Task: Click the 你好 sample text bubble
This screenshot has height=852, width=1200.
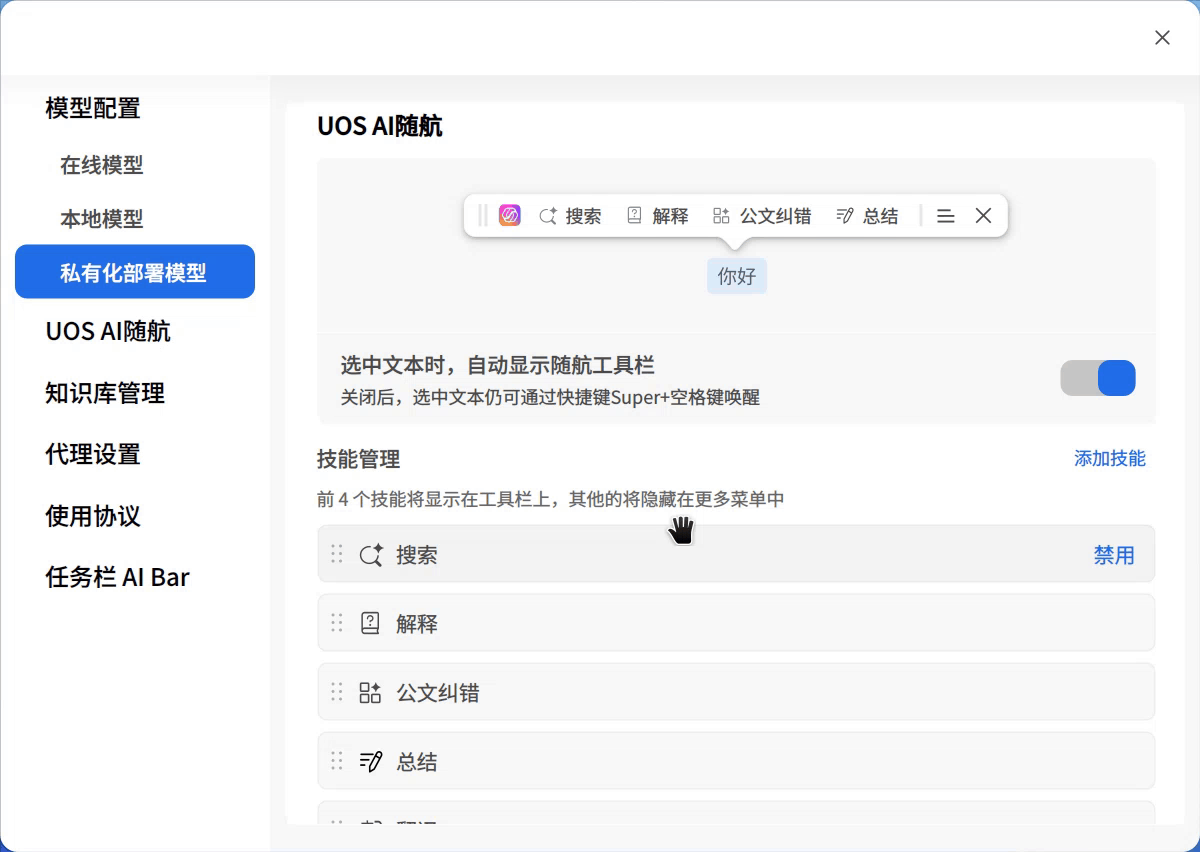Action: point(737,276)
